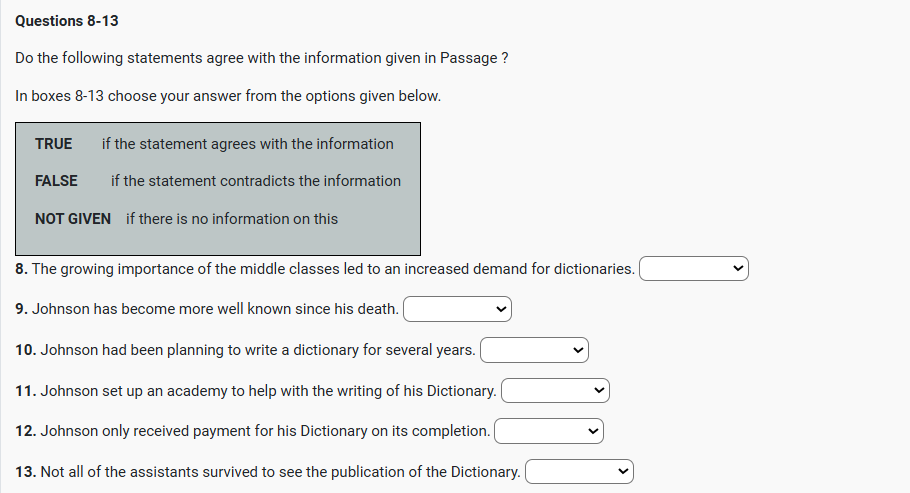Click statement 10 about planning a dictionary
This screenshot has height=493, width=910.
246,350
